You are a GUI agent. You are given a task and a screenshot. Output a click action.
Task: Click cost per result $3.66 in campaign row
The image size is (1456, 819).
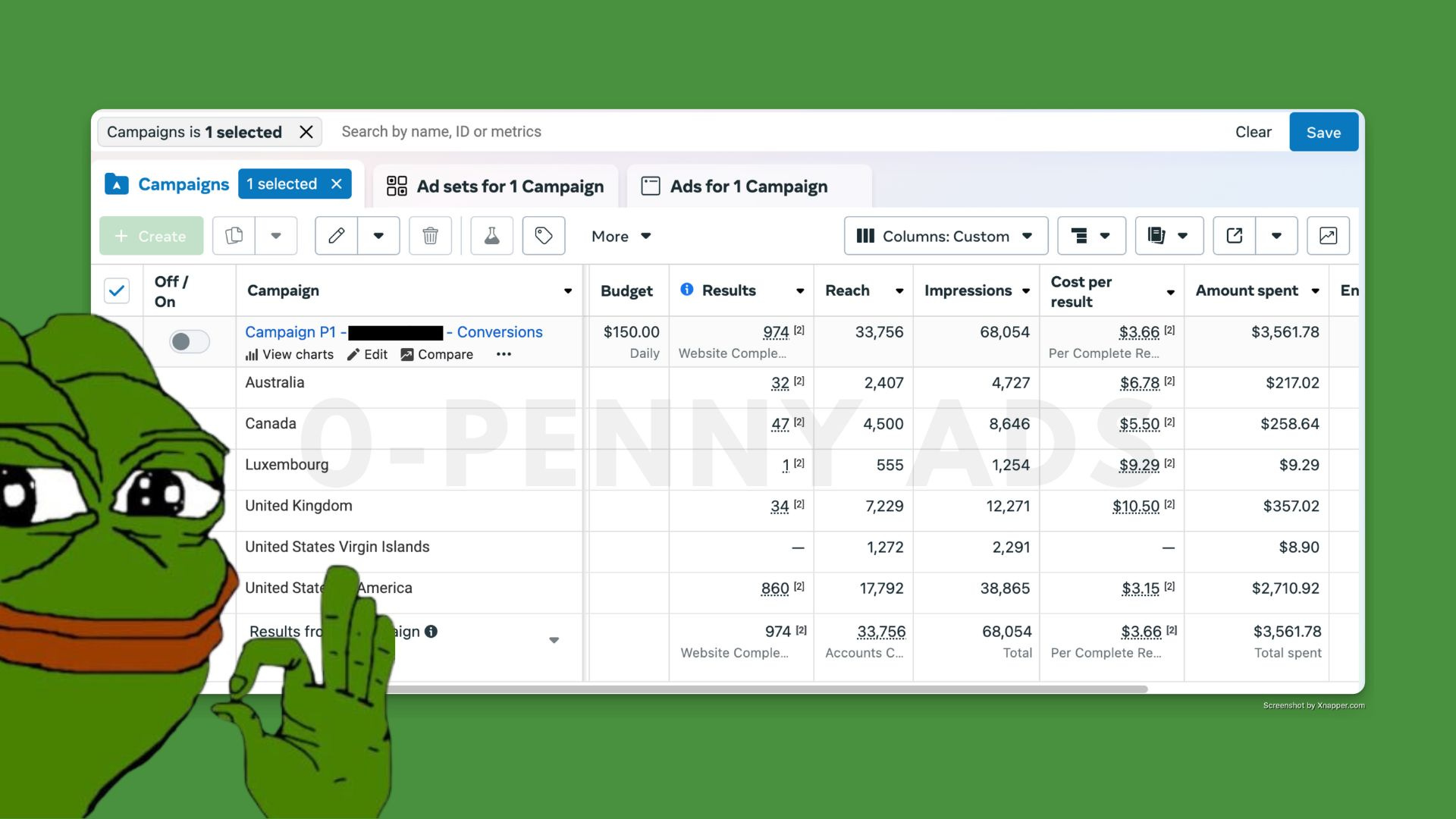pyautogui.click(x=1139, y=332)
